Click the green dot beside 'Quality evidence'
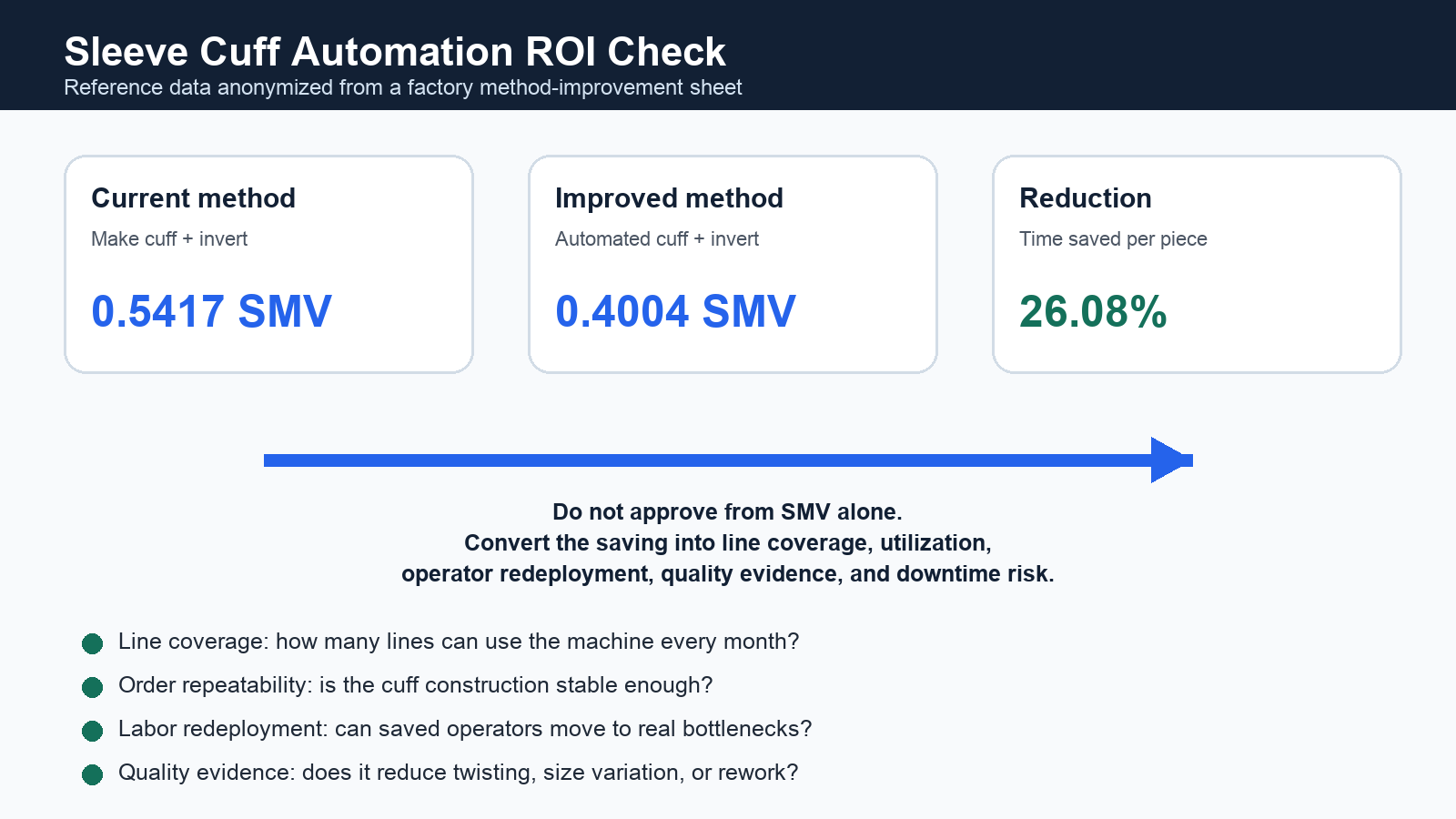 point(92,774)
